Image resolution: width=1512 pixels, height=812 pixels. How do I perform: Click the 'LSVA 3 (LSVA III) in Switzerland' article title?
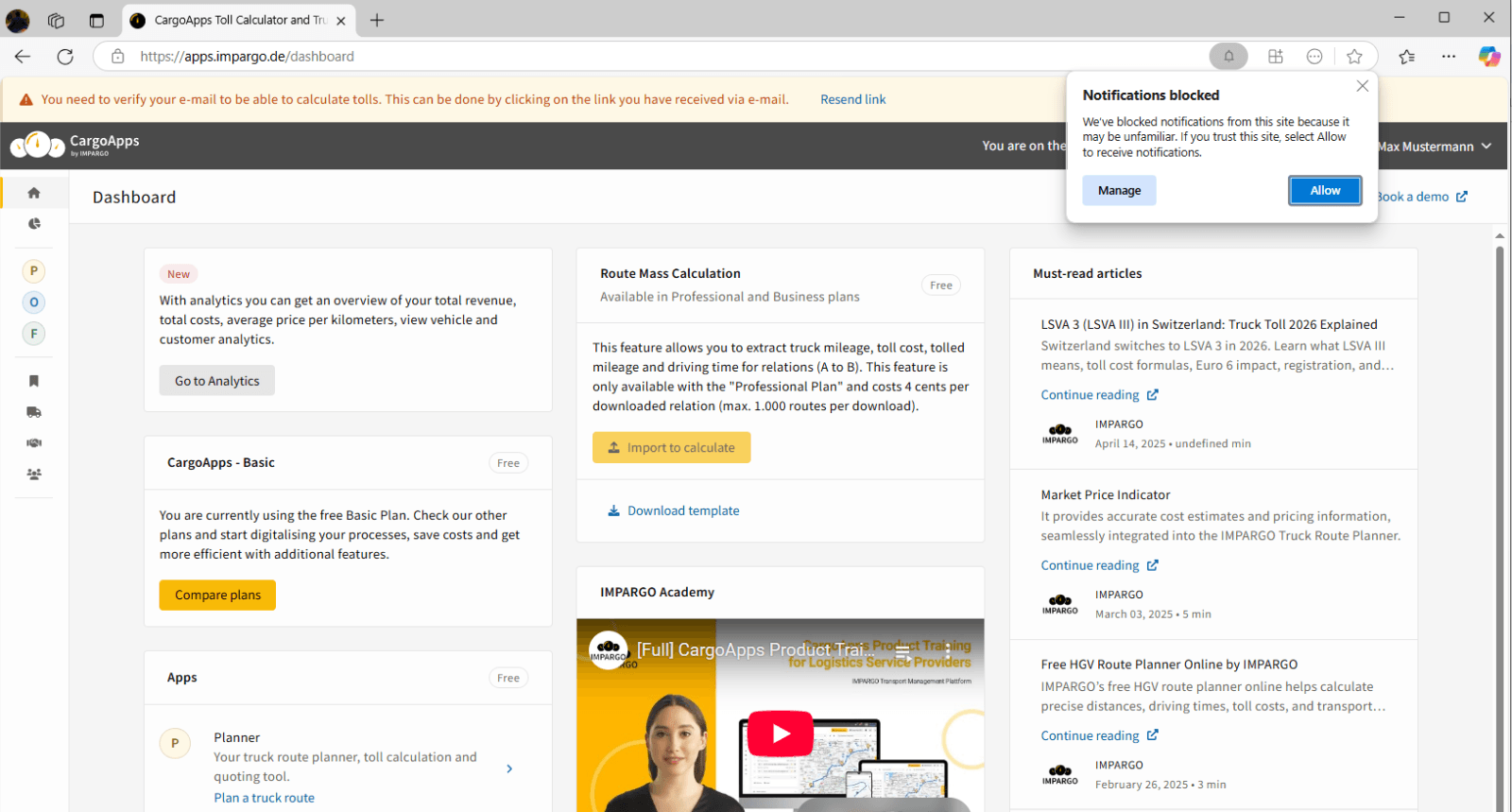pyautogui.click(x=1210, y=324)
